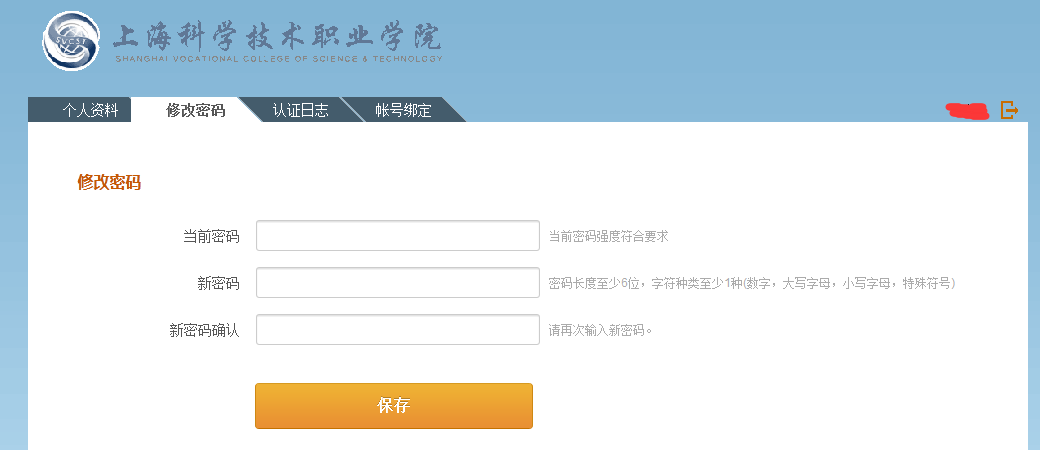
Task: Focus the 当前密码 input field
Action: click(x=398, y=236)
